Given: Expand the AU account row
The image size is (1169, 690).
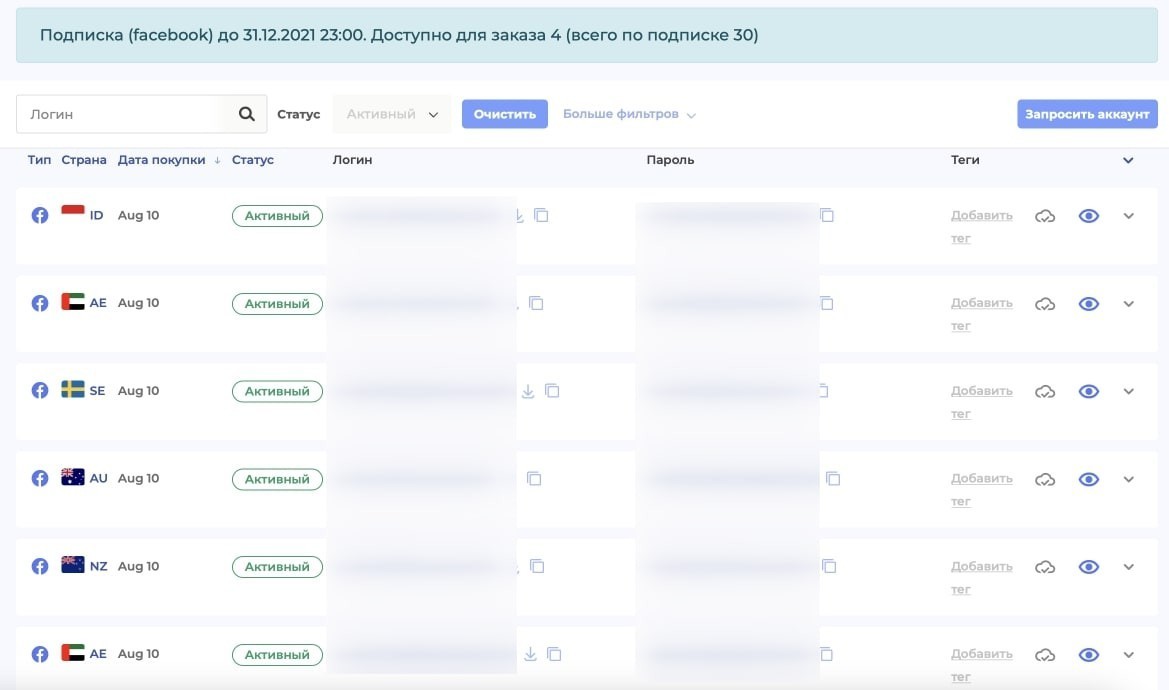Looking at the screenshot, I should [1128, 479].
